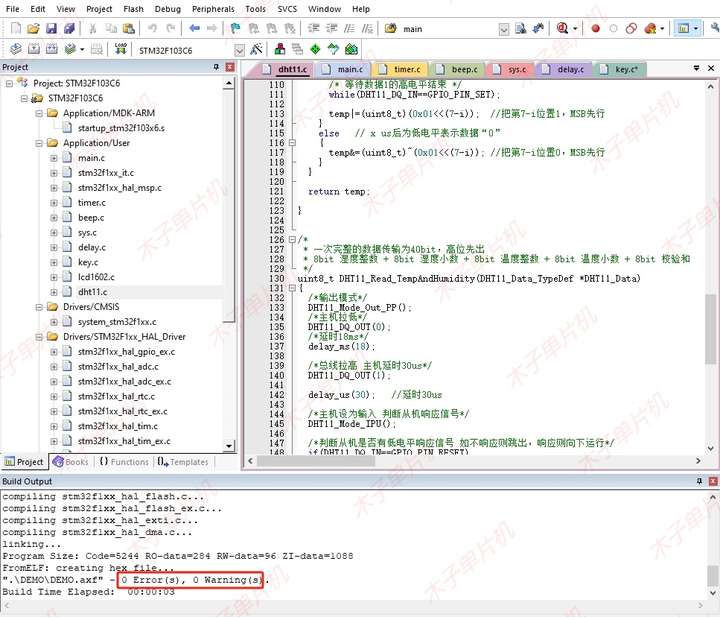Open the STM32F103C6 target dropdown

[x=239, y=50]
